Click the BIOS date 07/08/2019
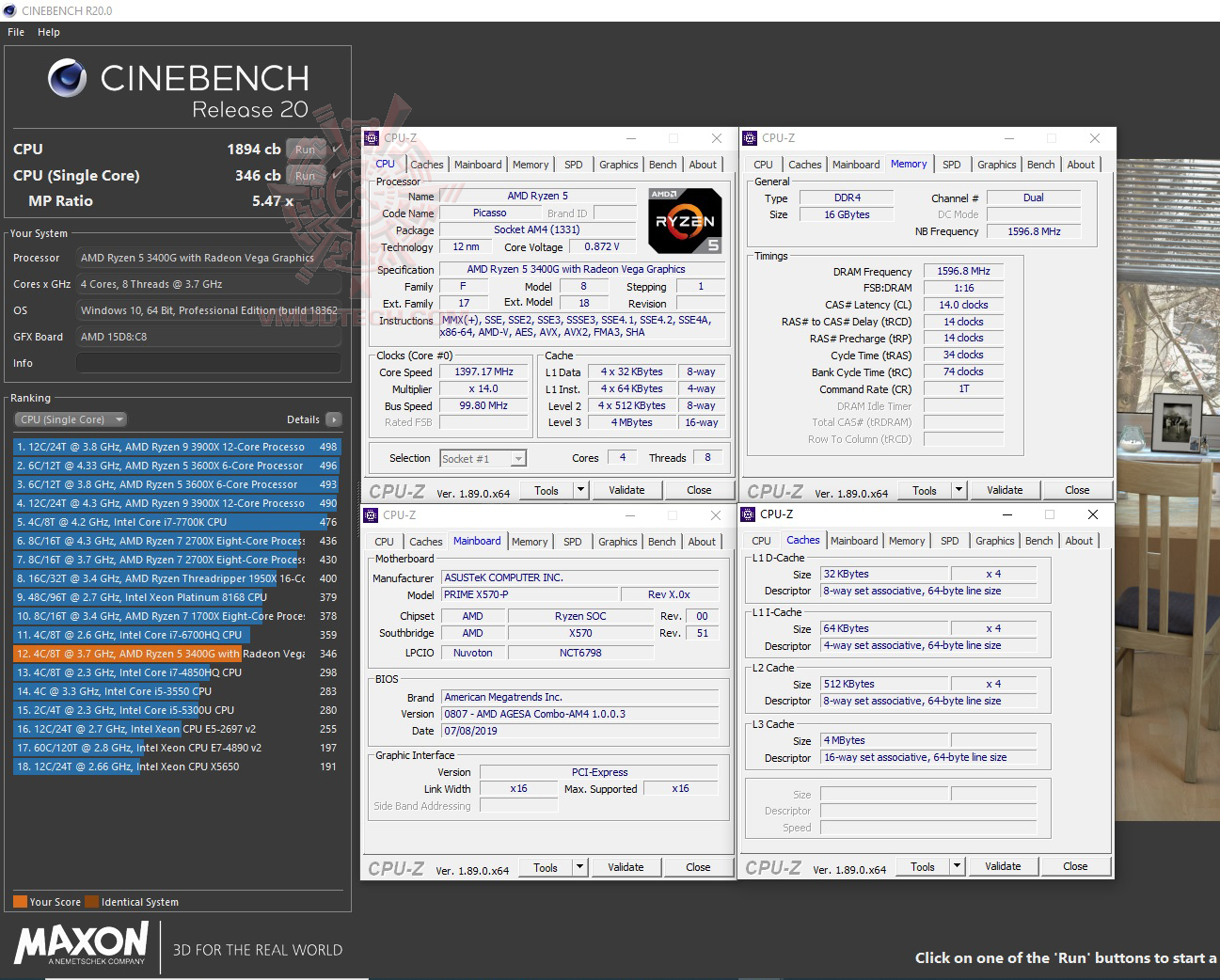This screenshot has width=1220, height=980. 581,731
